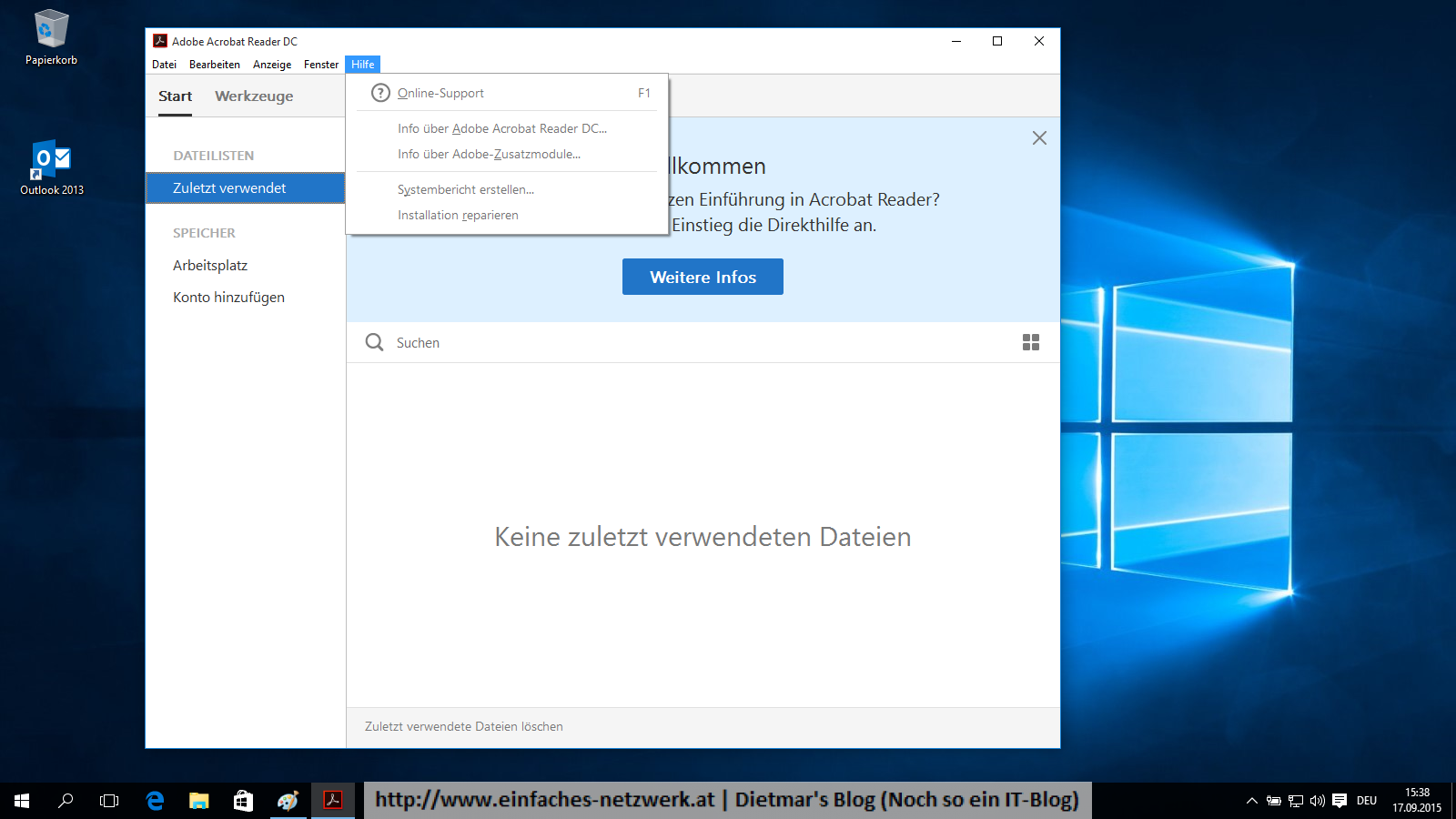This screenshot has width=1456, height=819.
Task: Switch to the Werkzeuge tab
Action: click(x=254, y=96)
